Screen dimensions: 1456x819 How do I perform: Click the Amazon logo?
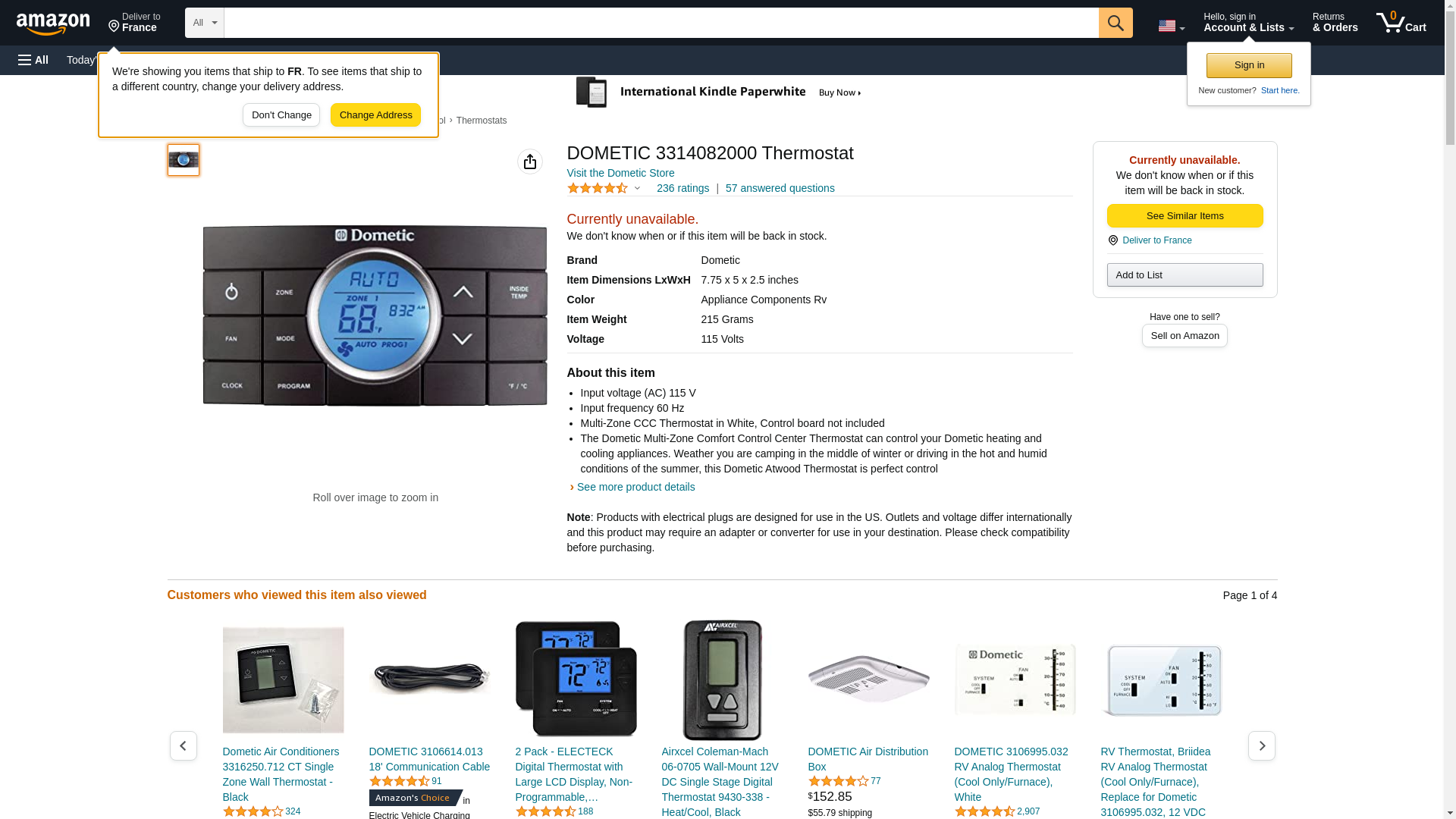(x=53, y=24)
